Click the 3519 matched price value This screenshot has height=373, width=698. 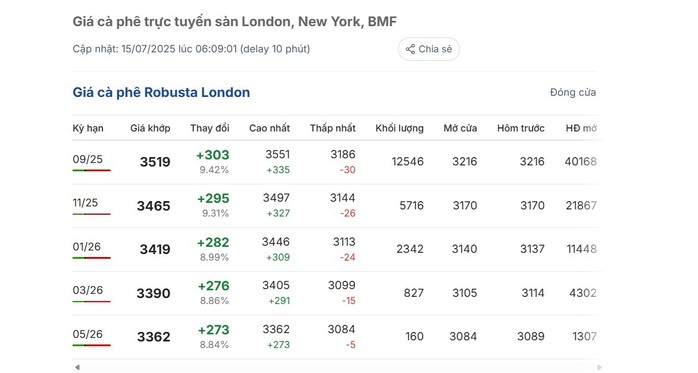click(155, 162)
